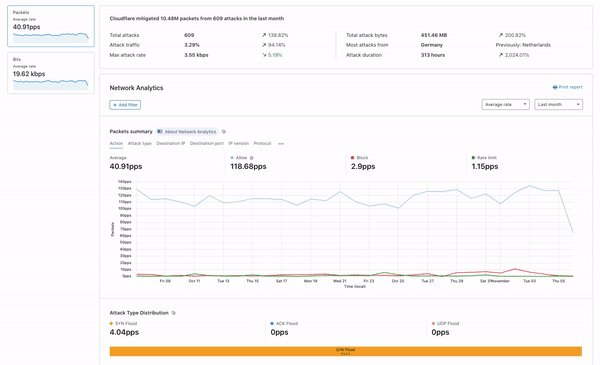Click the 451.46 MB total attack bytes
The height and width of the screenshot is (365, 600).
point(434,35)
